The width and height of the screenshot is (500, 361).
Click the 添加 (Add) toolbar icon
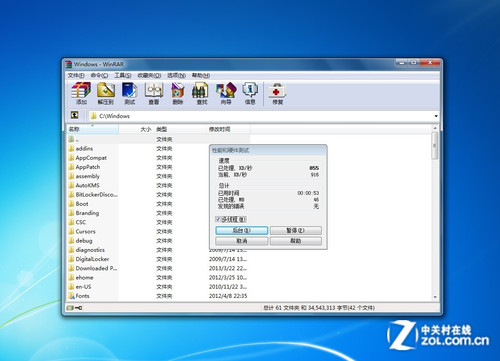[x=81, y=93]
